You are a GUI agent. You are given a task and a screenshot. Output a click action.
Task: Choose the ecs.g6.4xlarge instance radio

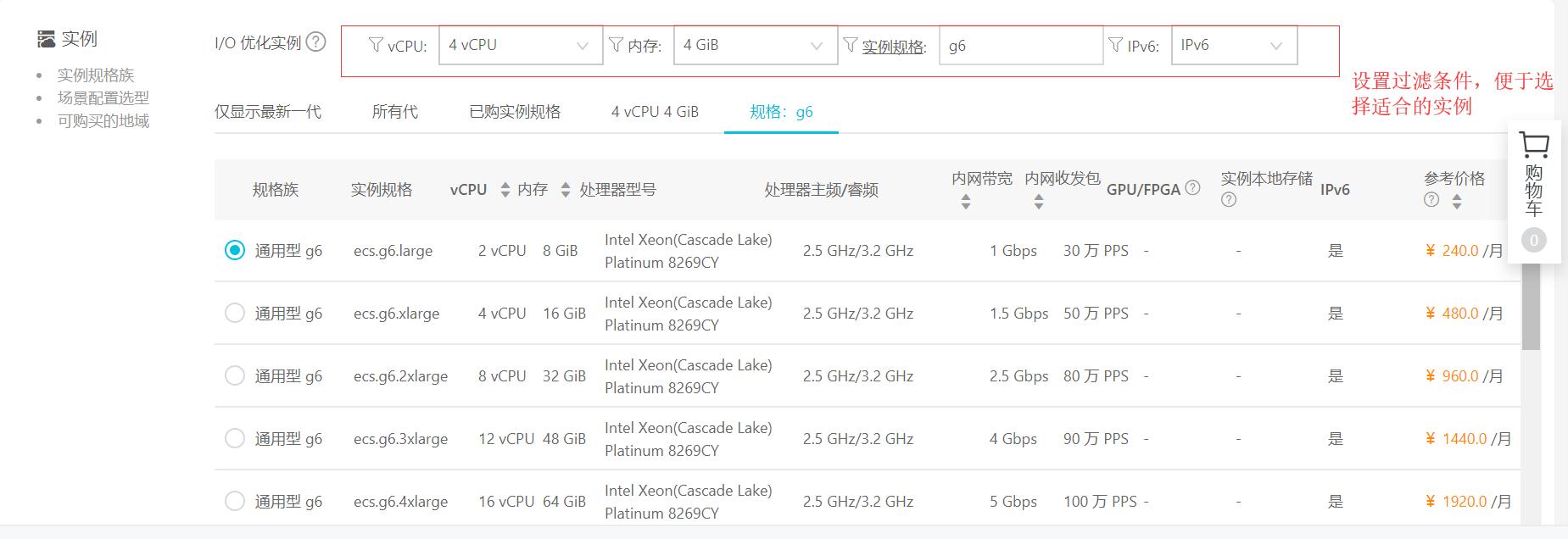(x=235, y=501)
